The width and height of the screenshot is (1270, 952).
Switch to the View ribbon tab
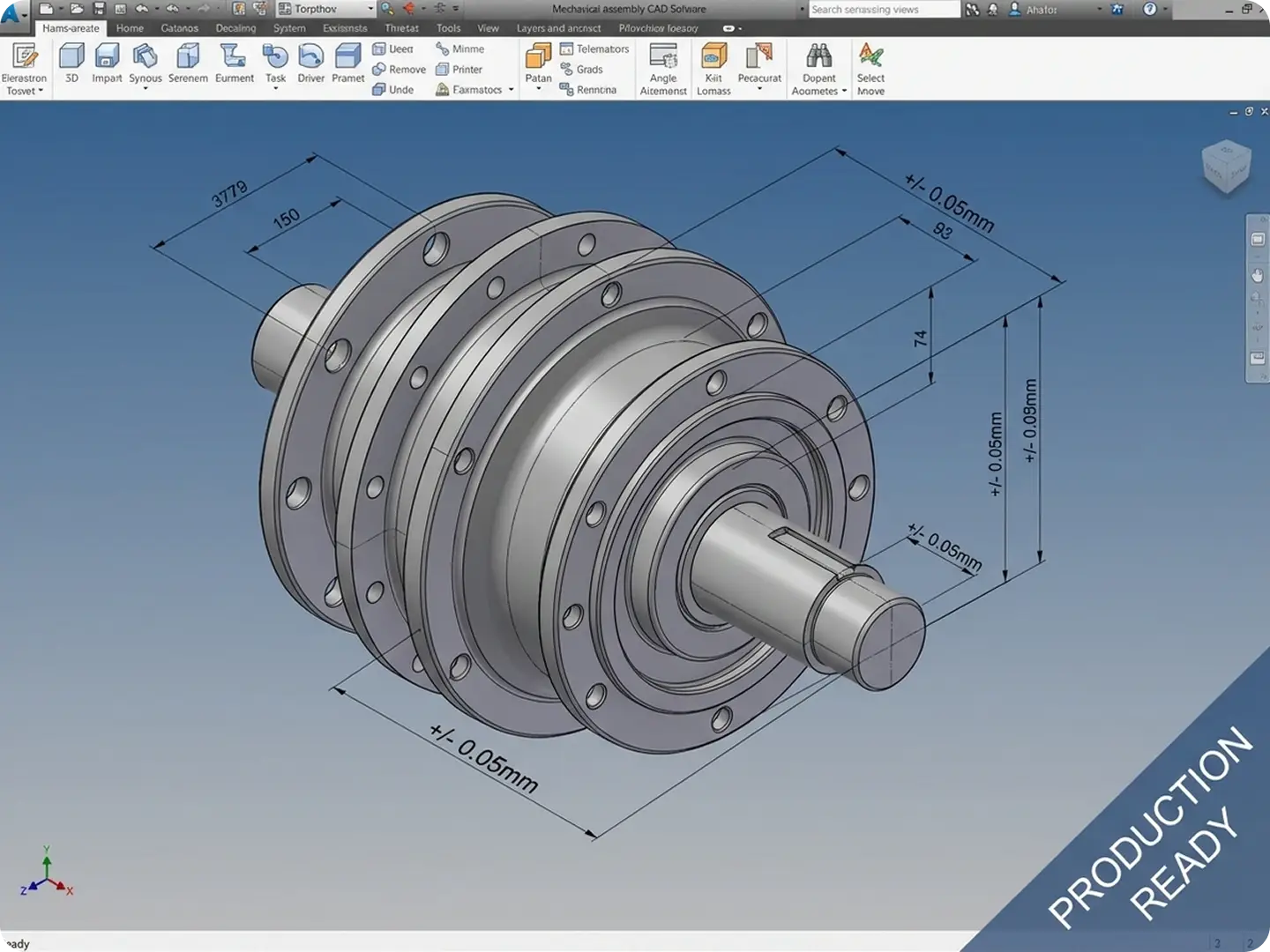click(487, 27)
